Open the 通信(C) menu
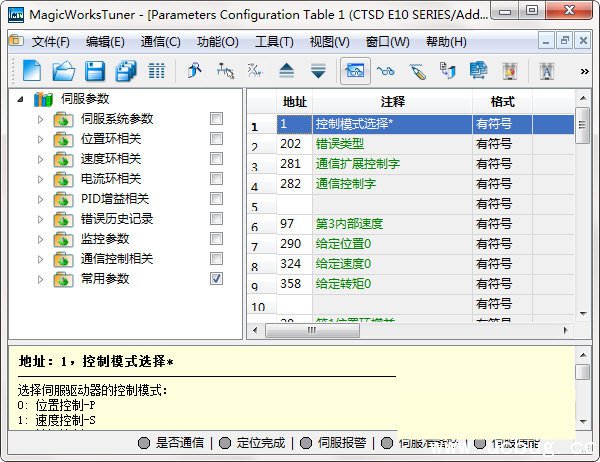Image resolution: width=600 pixels, height=462 pixels. pyautogui.click(x=160, y=42)
